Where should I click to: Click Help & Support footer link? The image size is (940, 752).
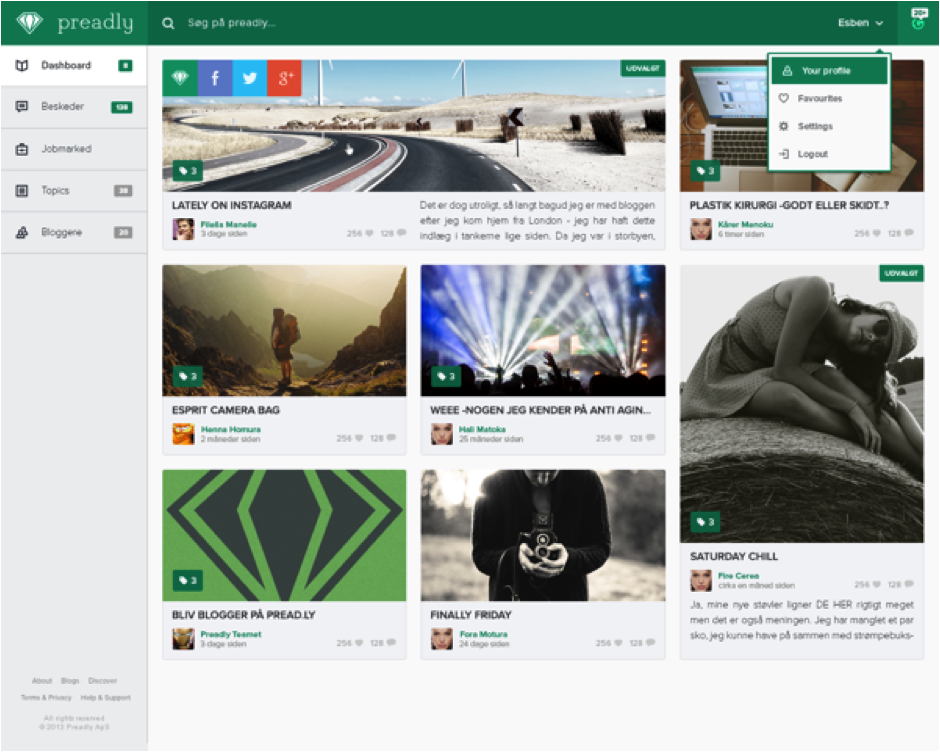[x=105, y=697]
